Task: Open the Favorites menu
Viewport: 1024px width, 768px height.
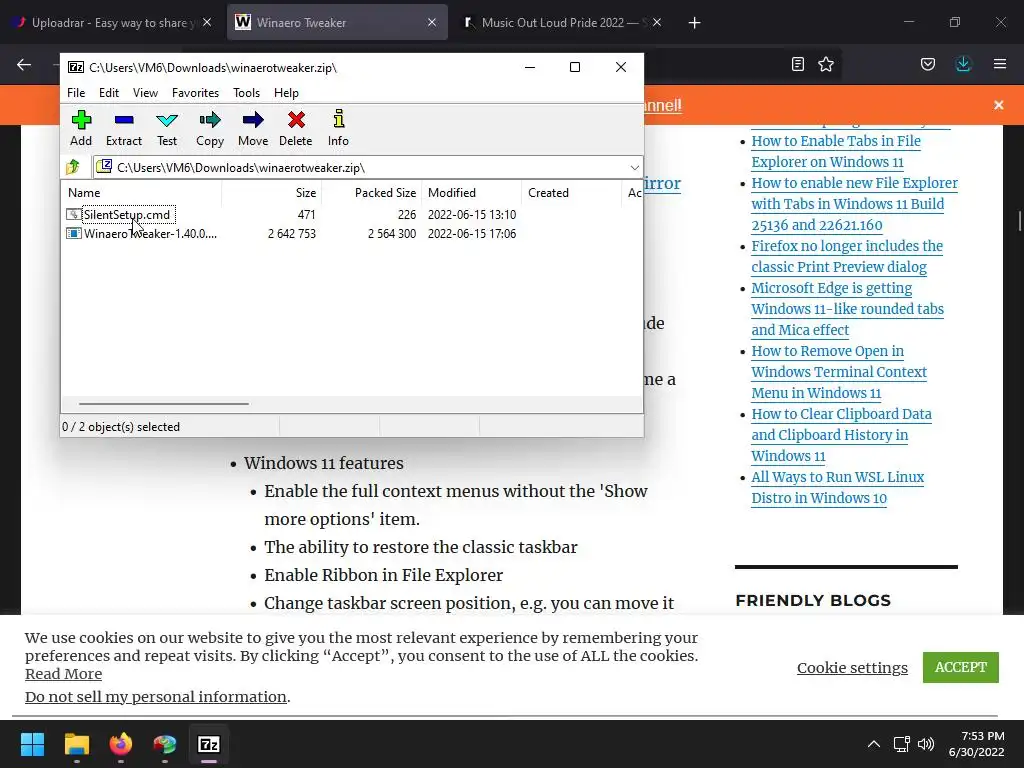Action: [x=195, y=93]
